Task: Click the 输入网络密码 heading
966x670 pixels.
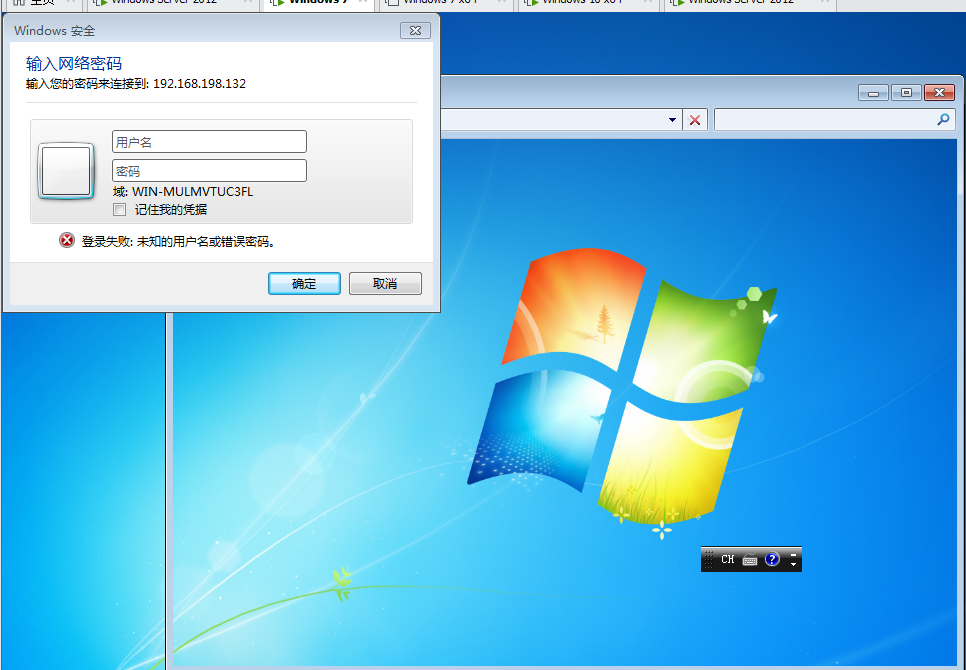Action: point(74,63)
